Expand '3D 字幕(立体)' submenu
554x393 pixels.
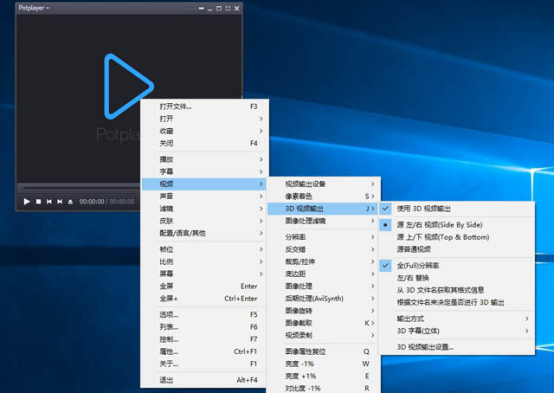click(x=456, y=331)
